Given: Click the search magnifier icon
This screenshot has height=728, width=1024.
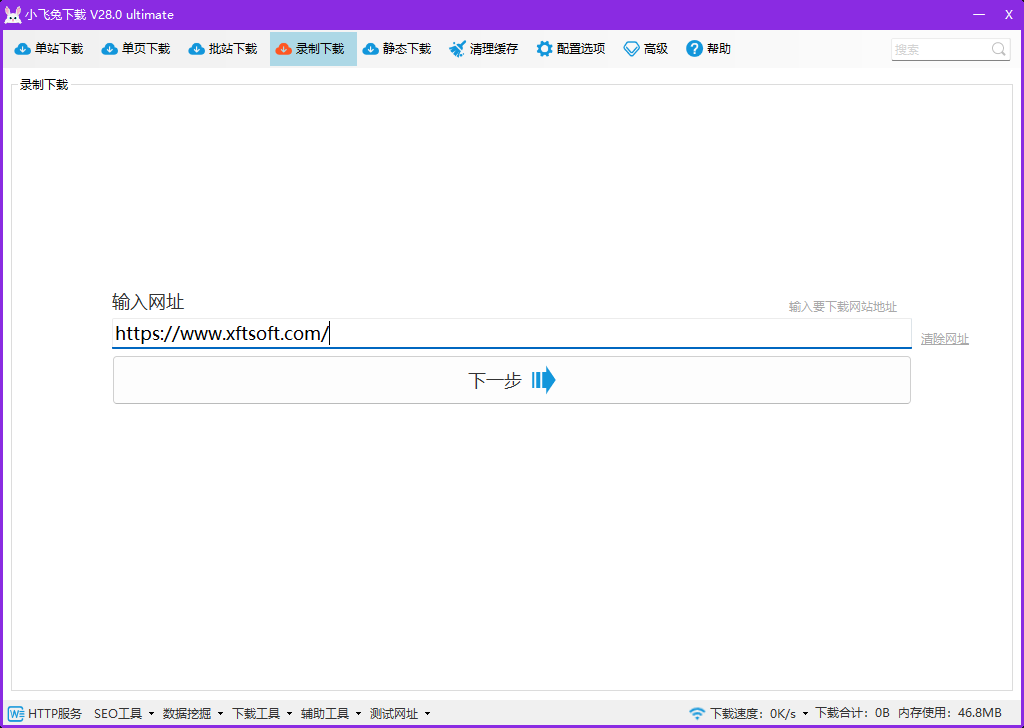Looking at the screenshot, I should (x=999, y=49).
